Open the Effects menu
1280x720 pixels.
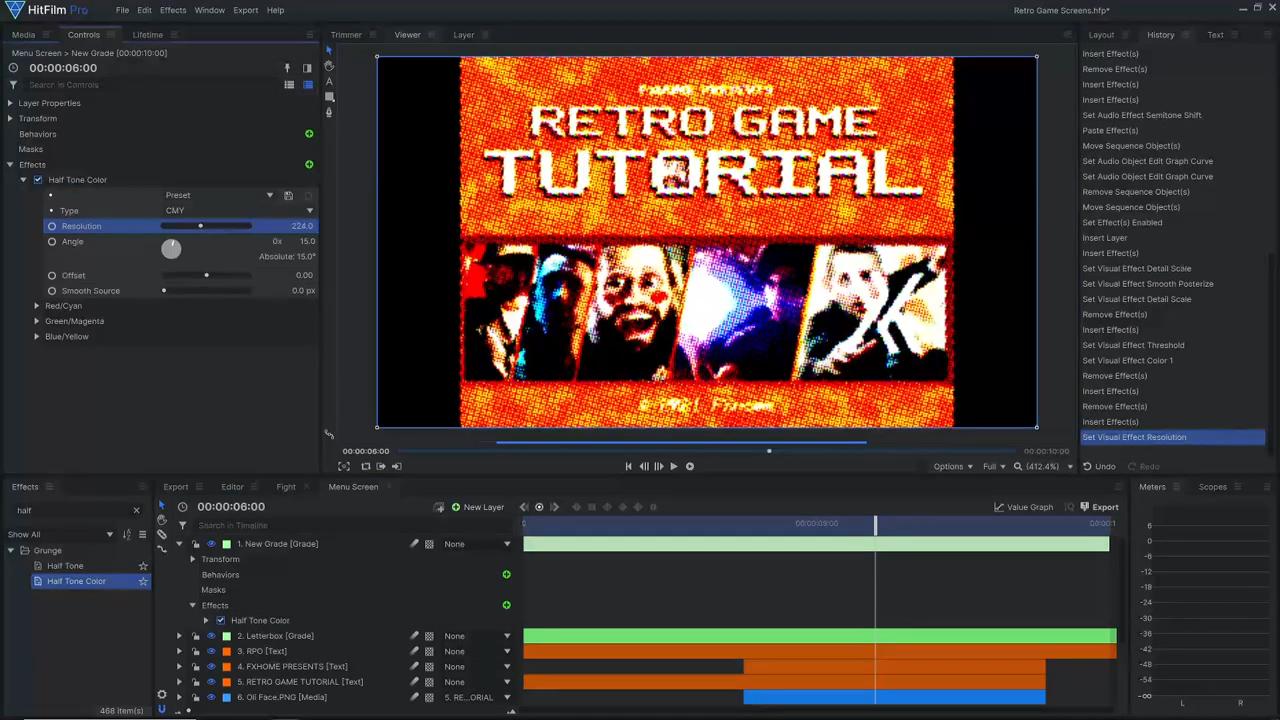(x=173, y=10)
